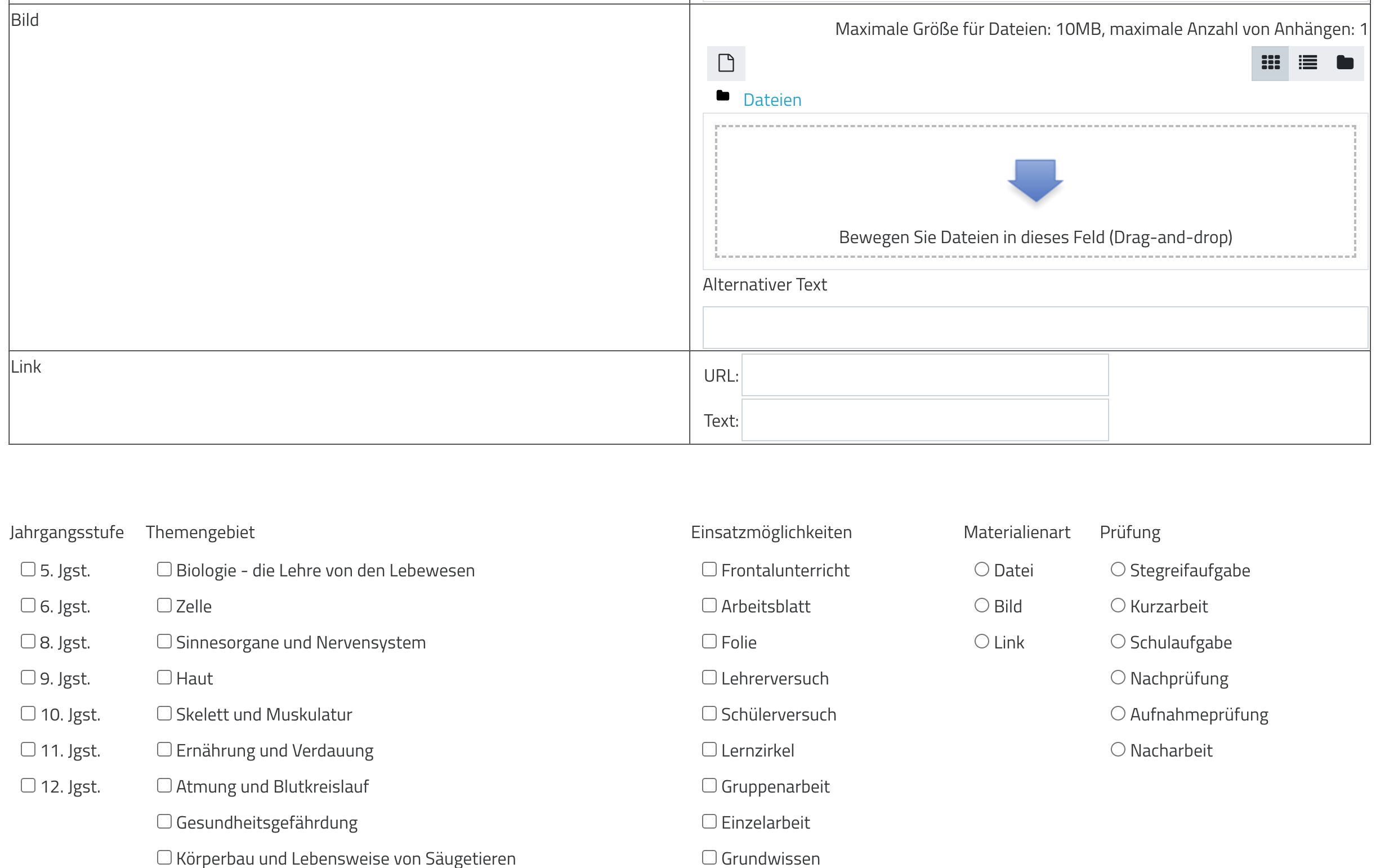The height and width of the screenshot is (868, 1376).
Task: Check the Gruppenarbeit checkbox
Action: (x=709, y=785)
